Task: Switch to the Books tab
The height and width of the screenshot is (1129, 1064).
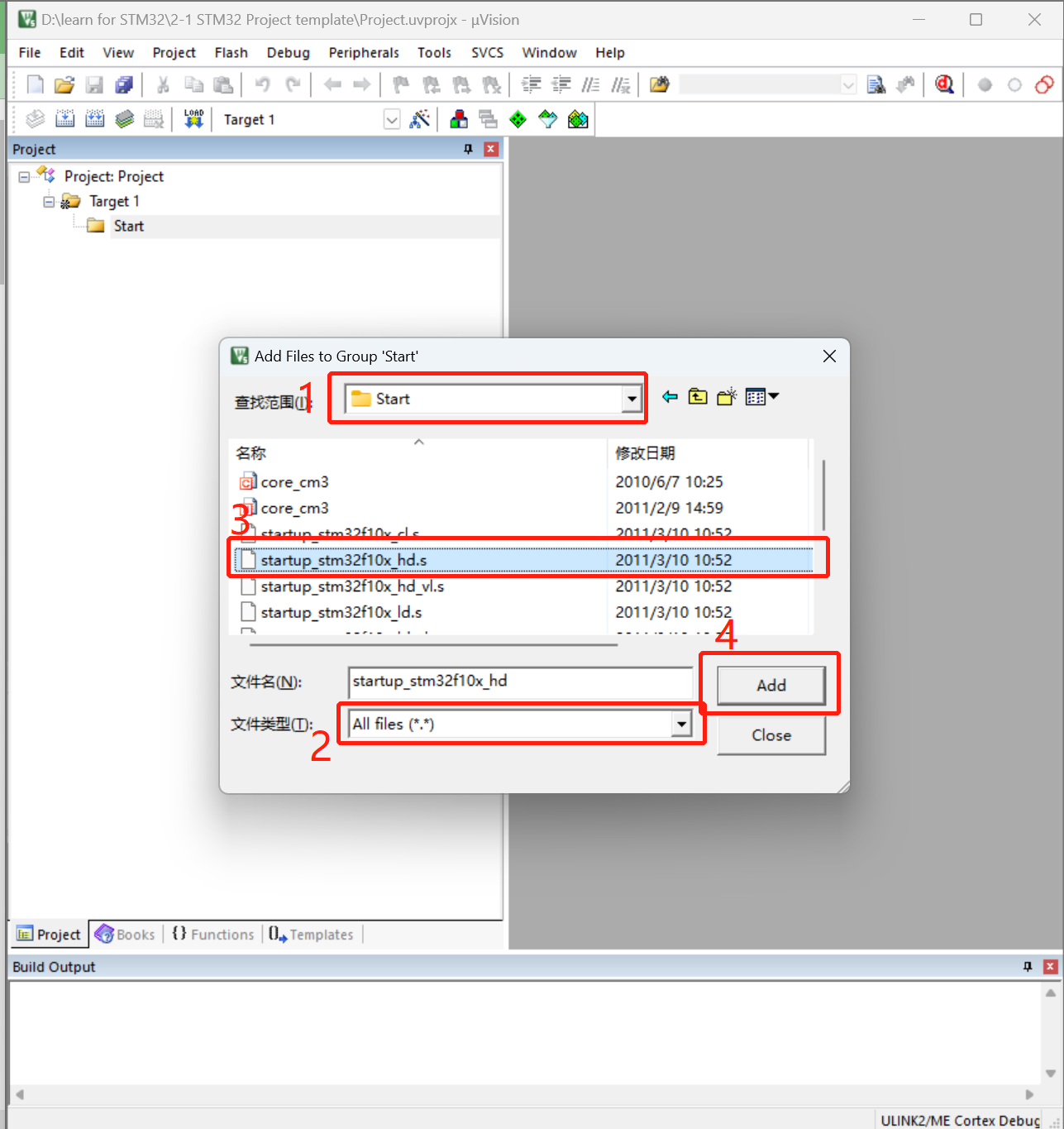Action: [125, 934]
